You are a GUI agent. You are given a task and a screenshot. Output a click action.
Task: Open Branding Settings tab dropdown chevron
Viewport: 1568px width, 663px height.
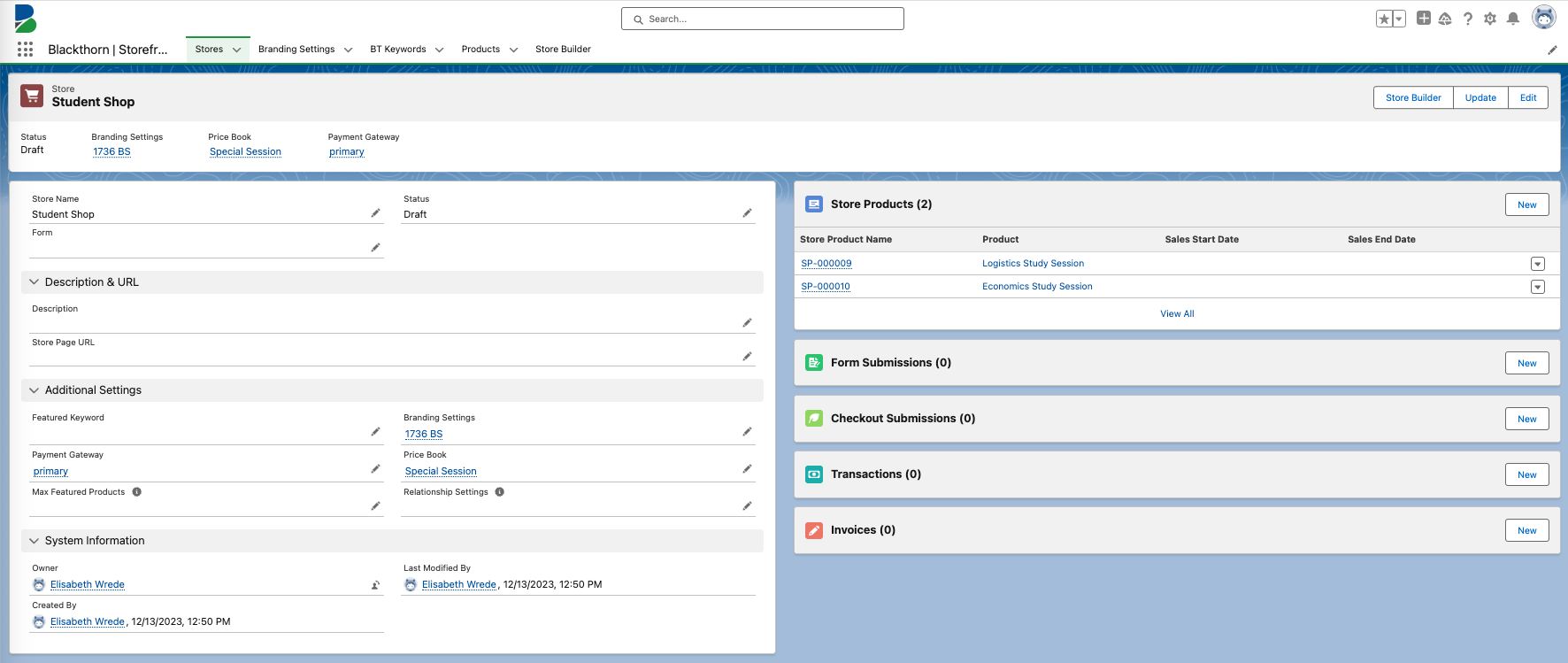click(x=348, y=50)
